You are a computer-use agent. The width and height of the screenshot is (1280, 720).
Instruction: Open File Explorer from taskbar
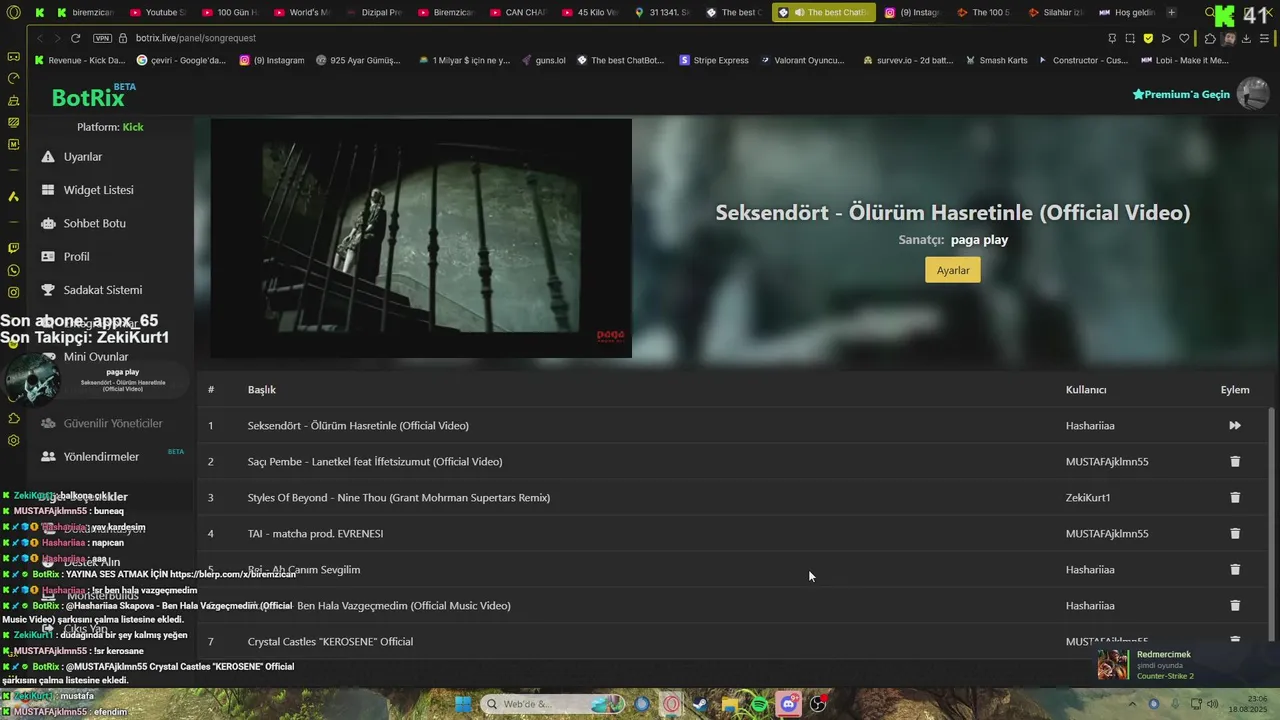click(730, 704)
